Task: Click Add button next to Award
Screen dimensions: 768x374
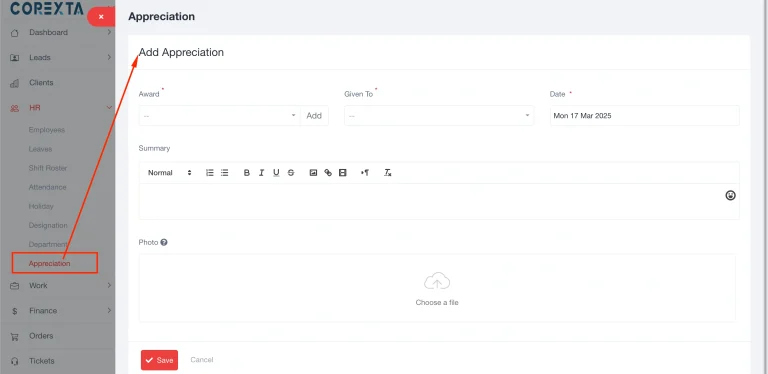Action: tap(314, 116)
